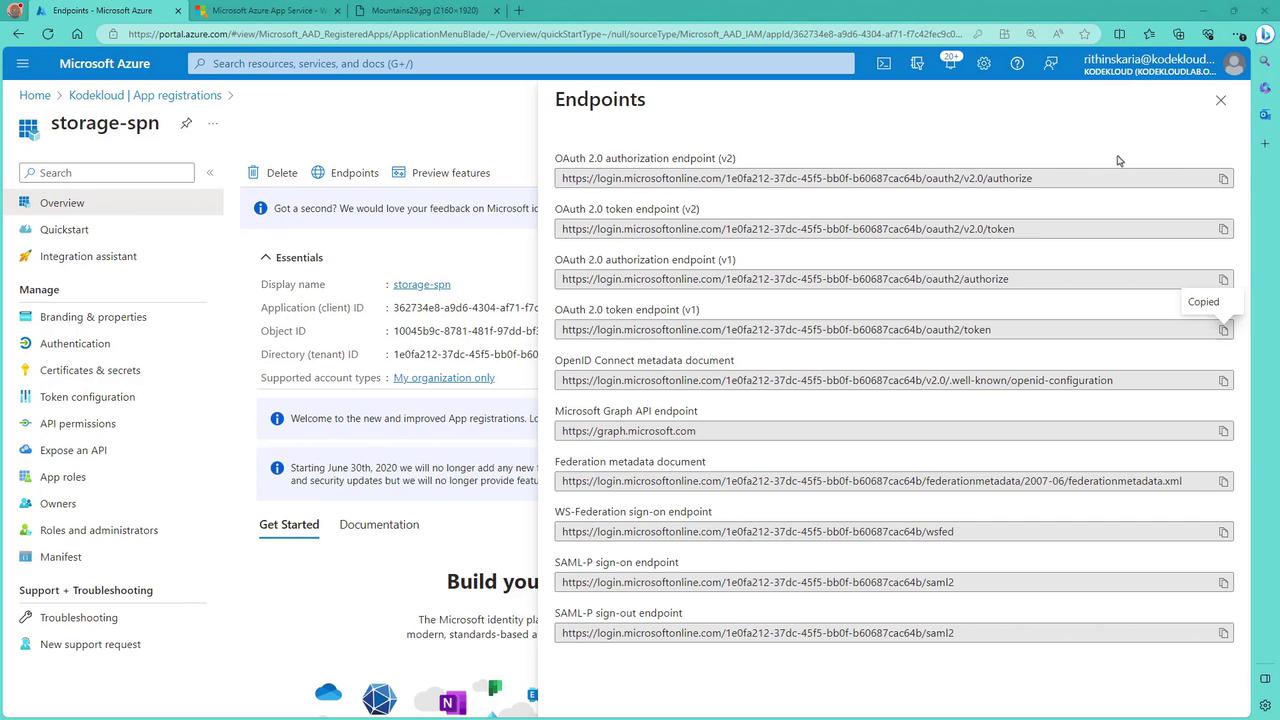Select the Get Started tab
1280x720 pixels.
pyautogui.click(x=289, y=524)
